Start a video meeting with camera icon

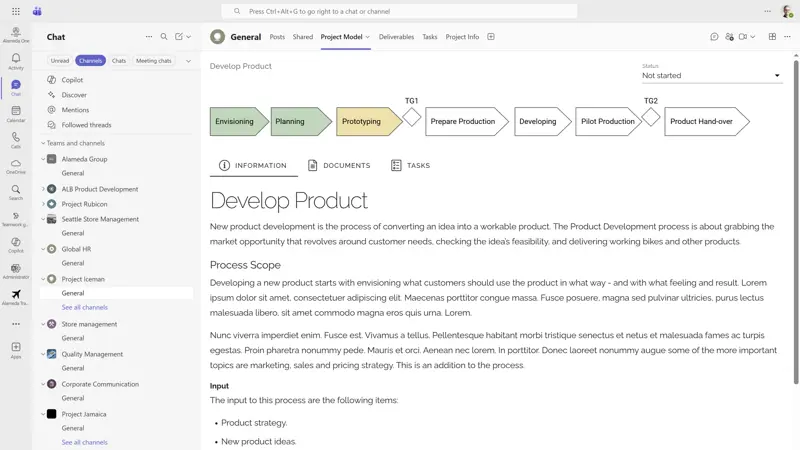point(743,37)
